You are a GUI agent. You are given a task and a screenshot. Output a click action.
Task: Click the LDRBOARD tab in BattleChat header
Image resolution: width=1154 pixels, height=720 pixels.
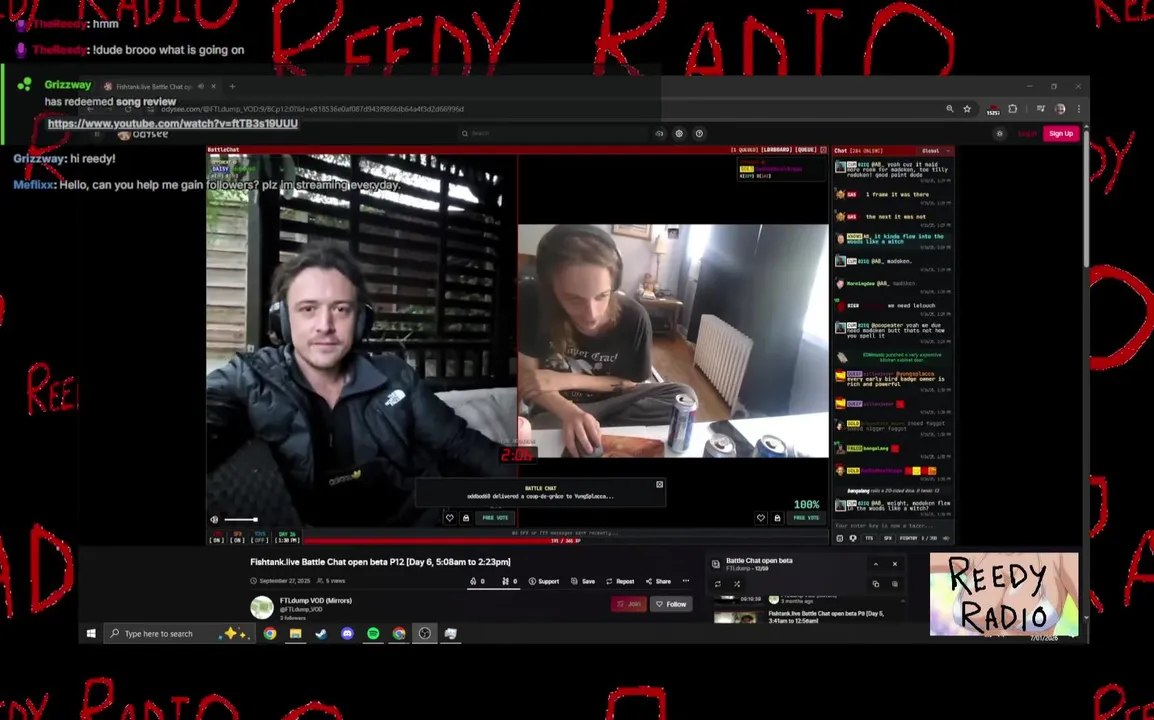776,149
